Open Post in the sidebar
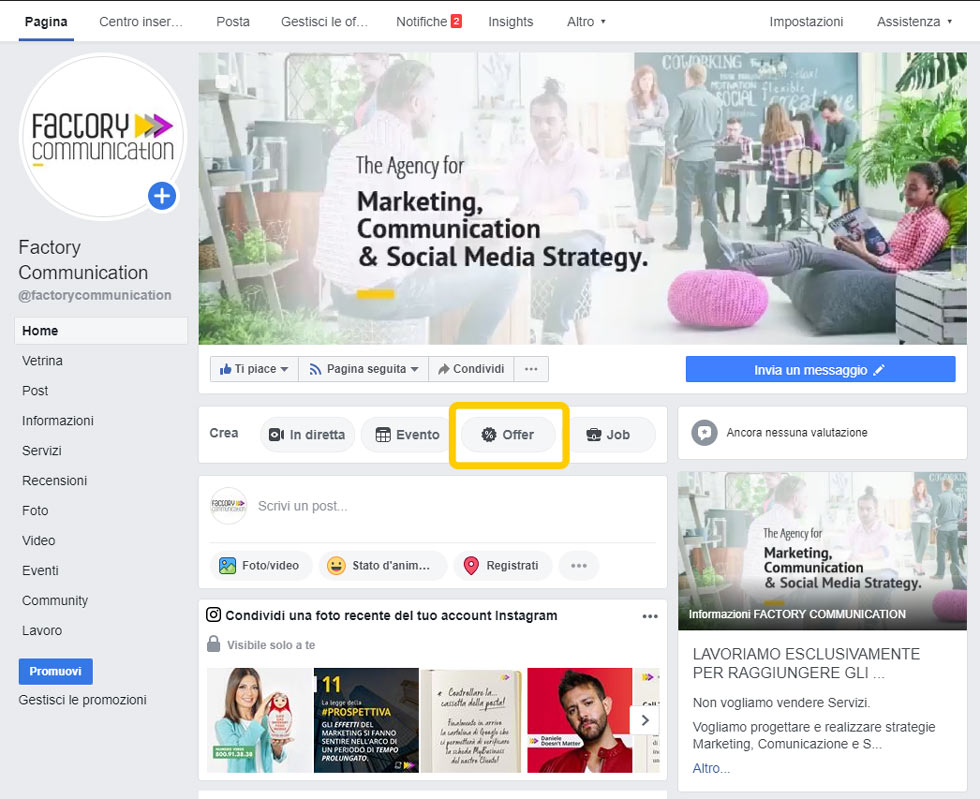Screen dimensions: 980x799 coord(35,391)
